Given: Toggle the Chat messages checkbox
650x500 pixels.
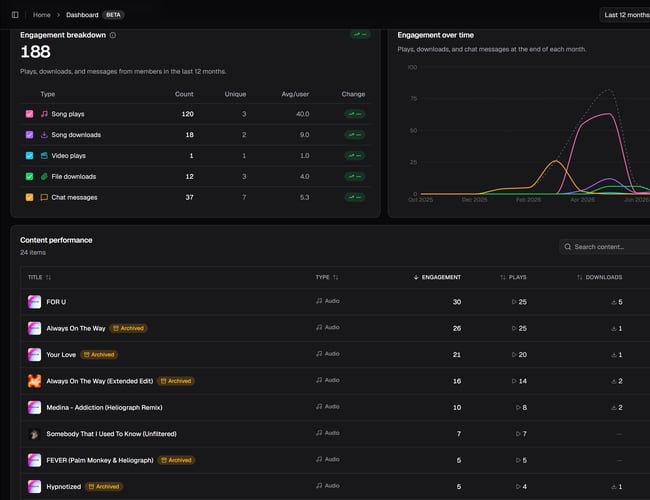Looking at the screenshot, I should 29,197.
